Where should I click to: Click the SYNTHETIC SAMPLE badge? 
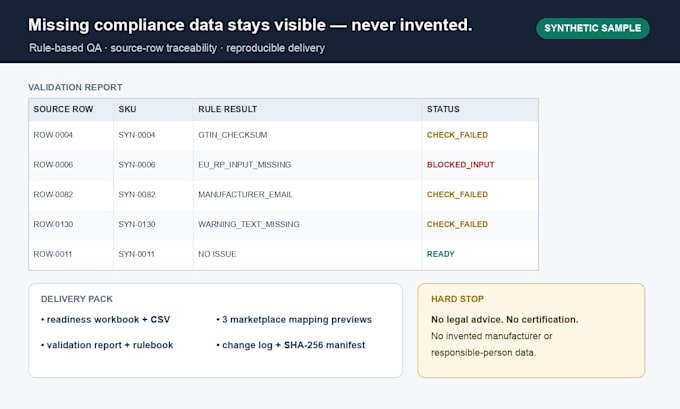point(593,28)
